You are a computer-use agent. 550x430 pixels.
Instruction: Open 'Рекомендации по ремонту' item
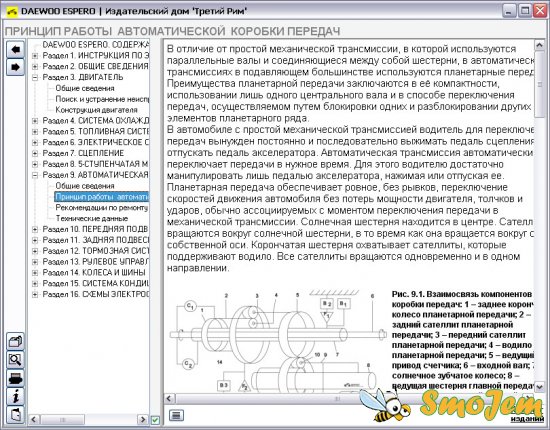pyautogui.click(x=102, y=208)
